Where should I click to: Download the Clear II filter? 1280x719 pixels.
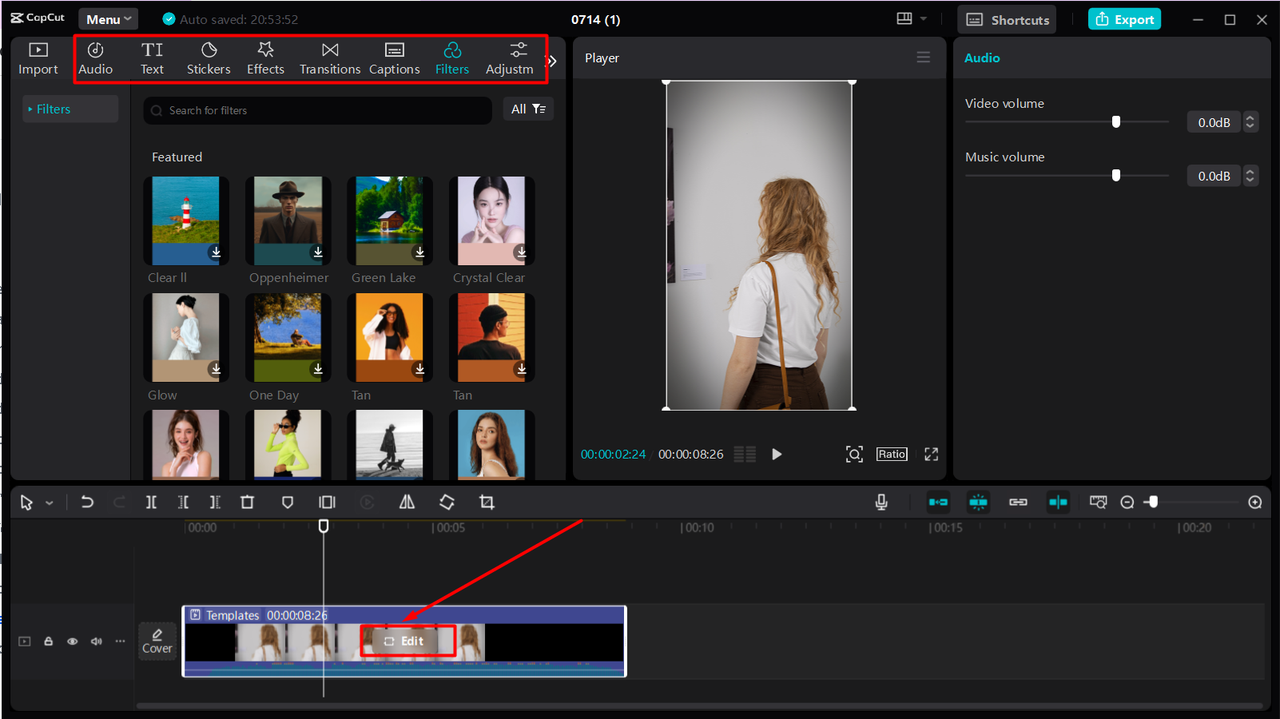[x=215, y=253]
